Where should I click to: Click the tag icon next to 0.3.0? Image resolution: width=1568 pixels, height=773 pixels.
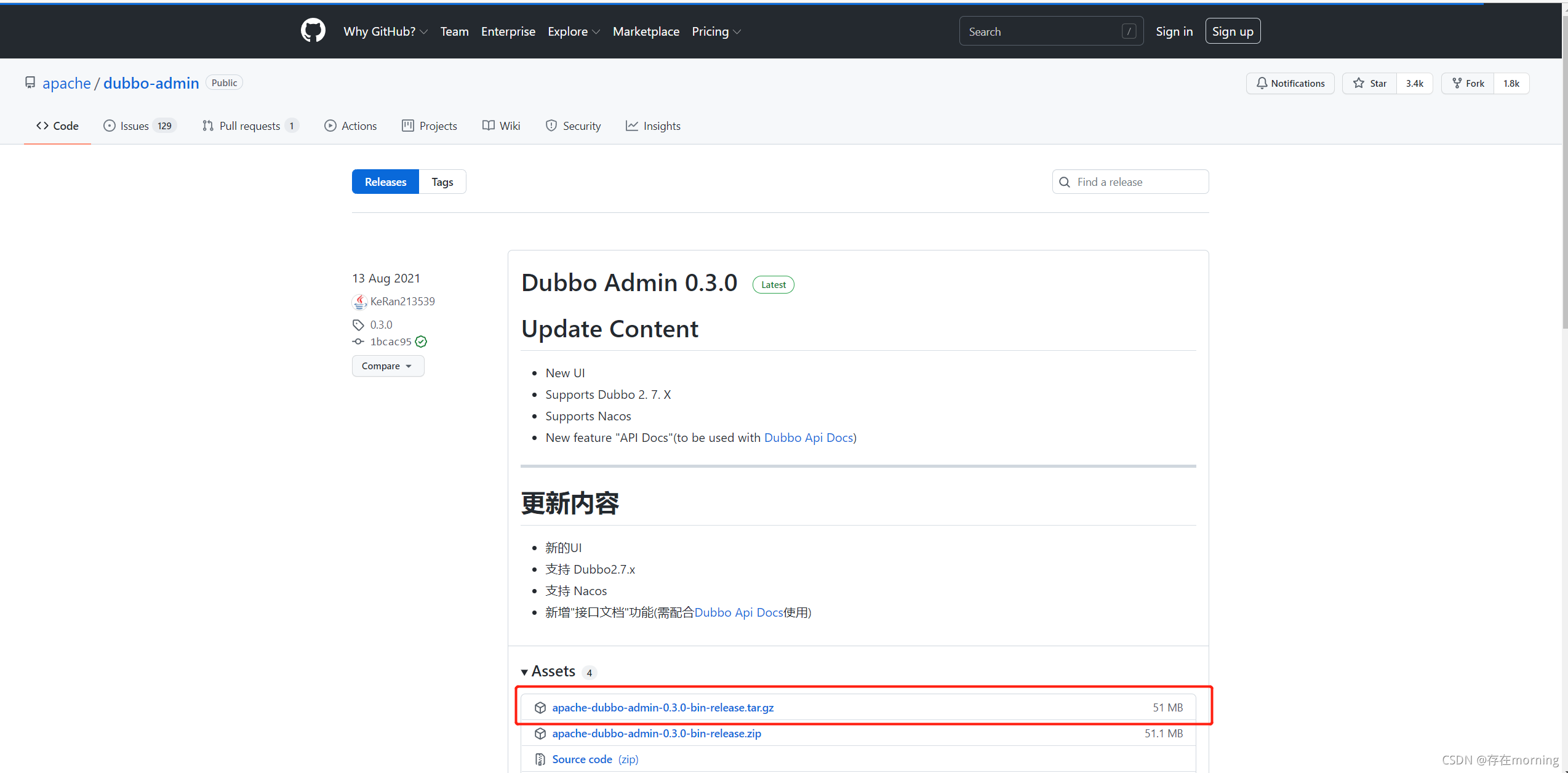[x=358, y=324]
